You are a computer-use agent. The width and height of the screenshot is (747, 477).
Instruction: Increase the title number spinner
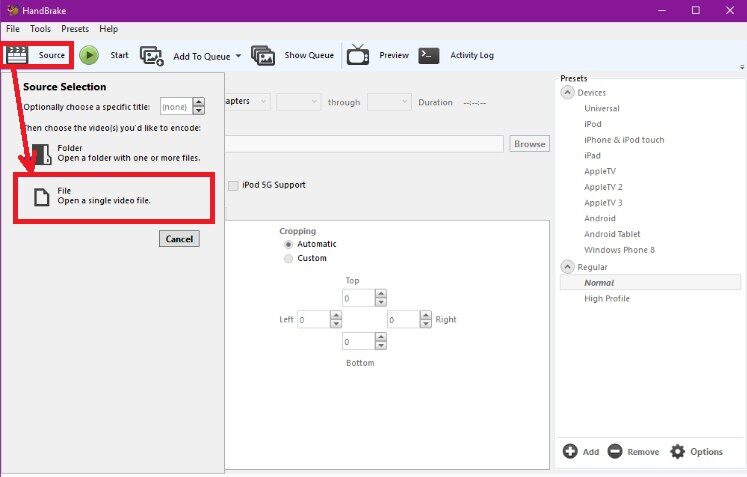pos(199,102)
